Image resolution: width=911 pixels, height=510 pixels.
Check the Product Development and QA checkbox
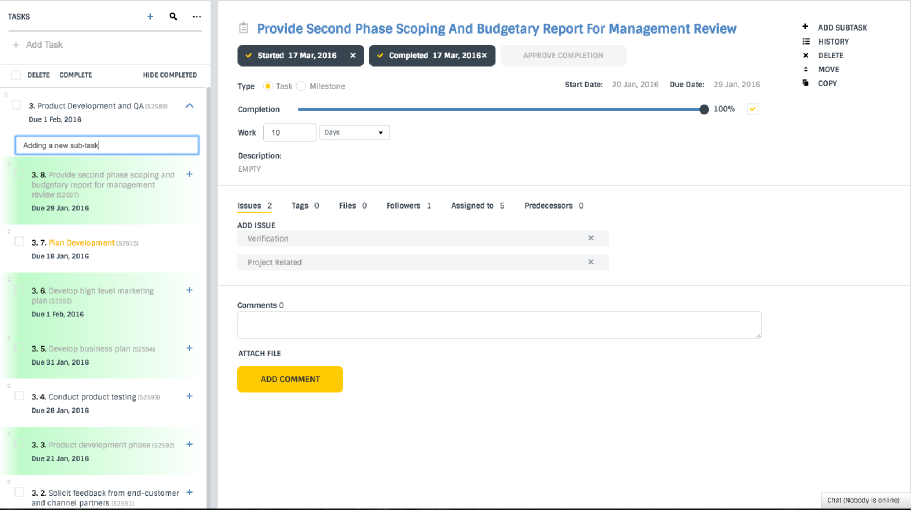pyautogui.click(x=17, y=105)
